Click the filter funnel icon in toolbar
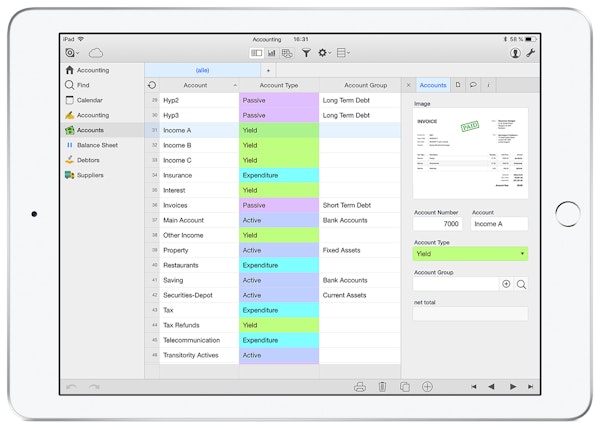The image size is (600, 428). point(305,52)
